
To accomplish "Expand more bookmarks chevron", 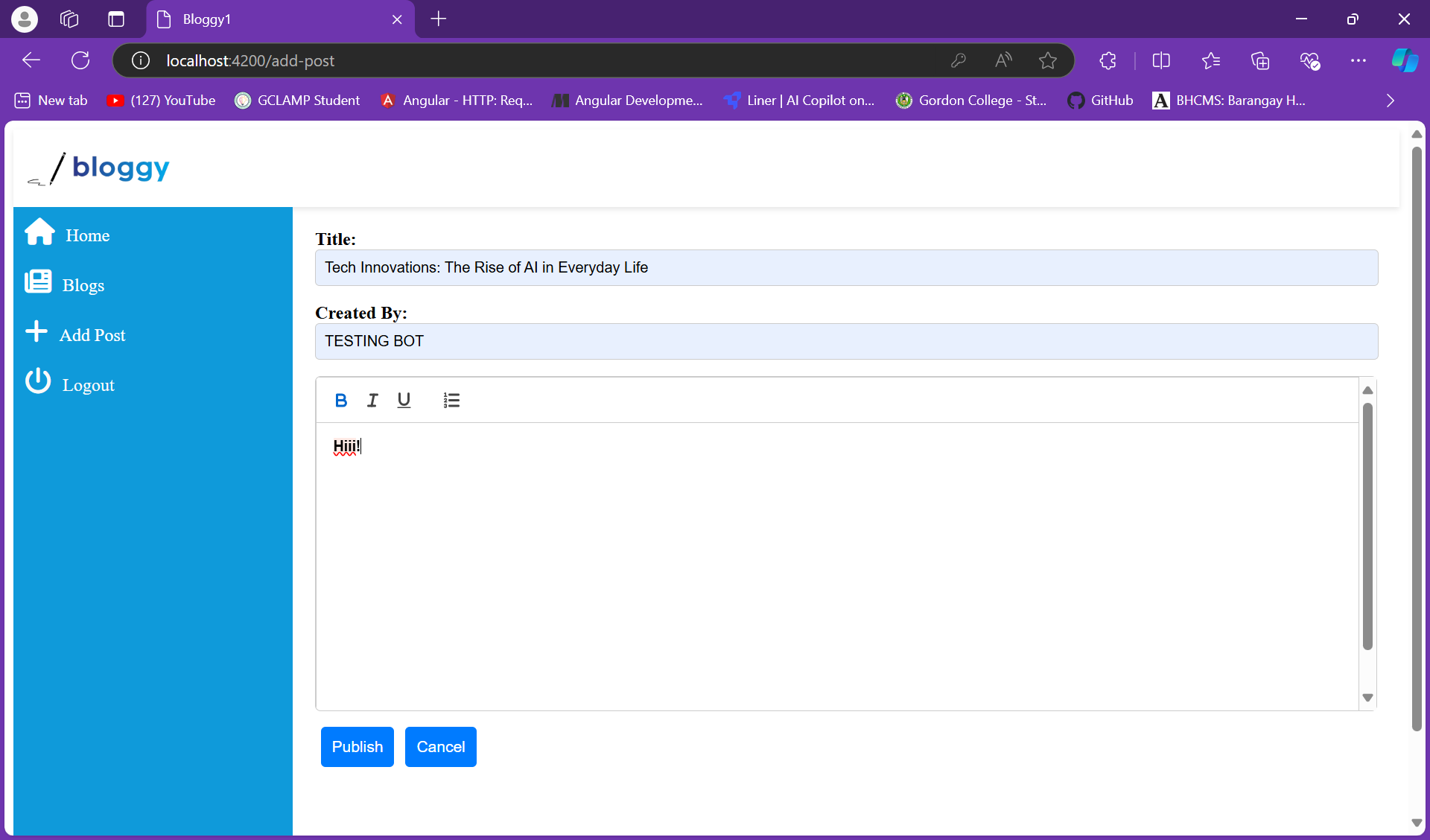I will pos(1390,101).
